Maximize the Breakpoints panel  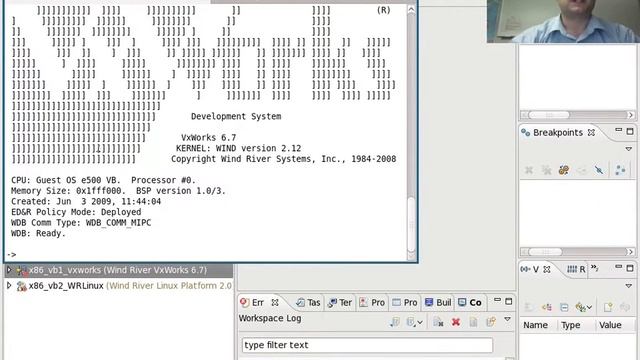(x=630, y=131)
